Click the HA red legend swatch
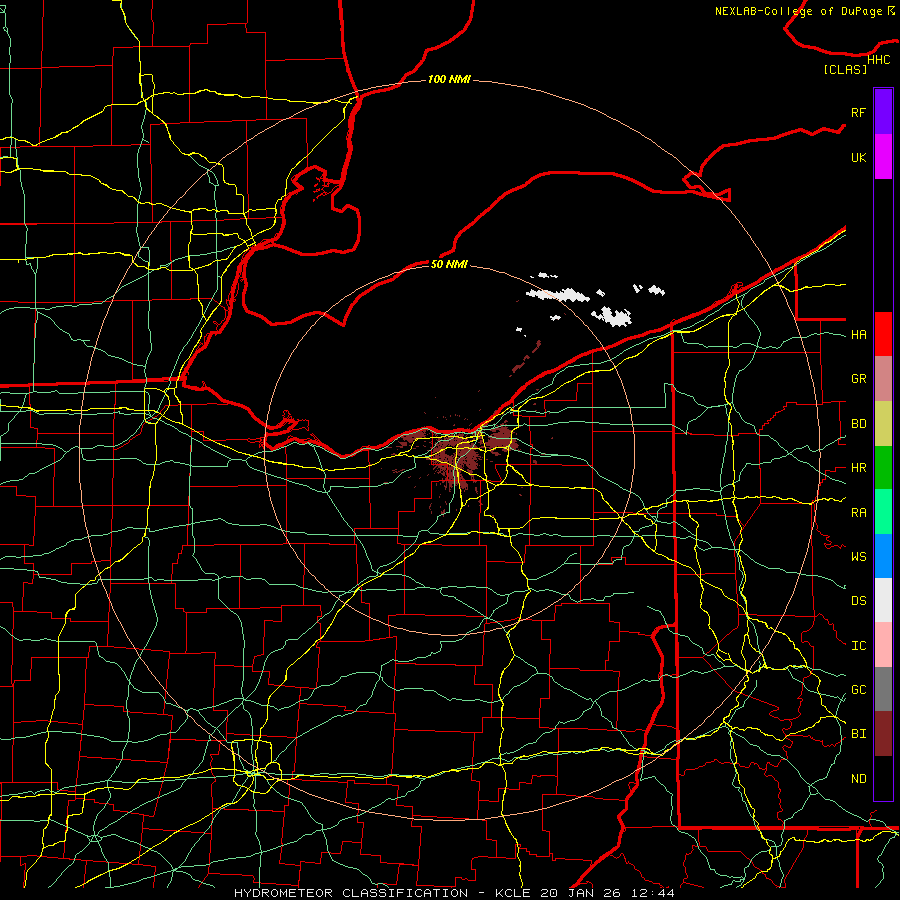Viewport: 900px width, 900px height. (883, 334)
